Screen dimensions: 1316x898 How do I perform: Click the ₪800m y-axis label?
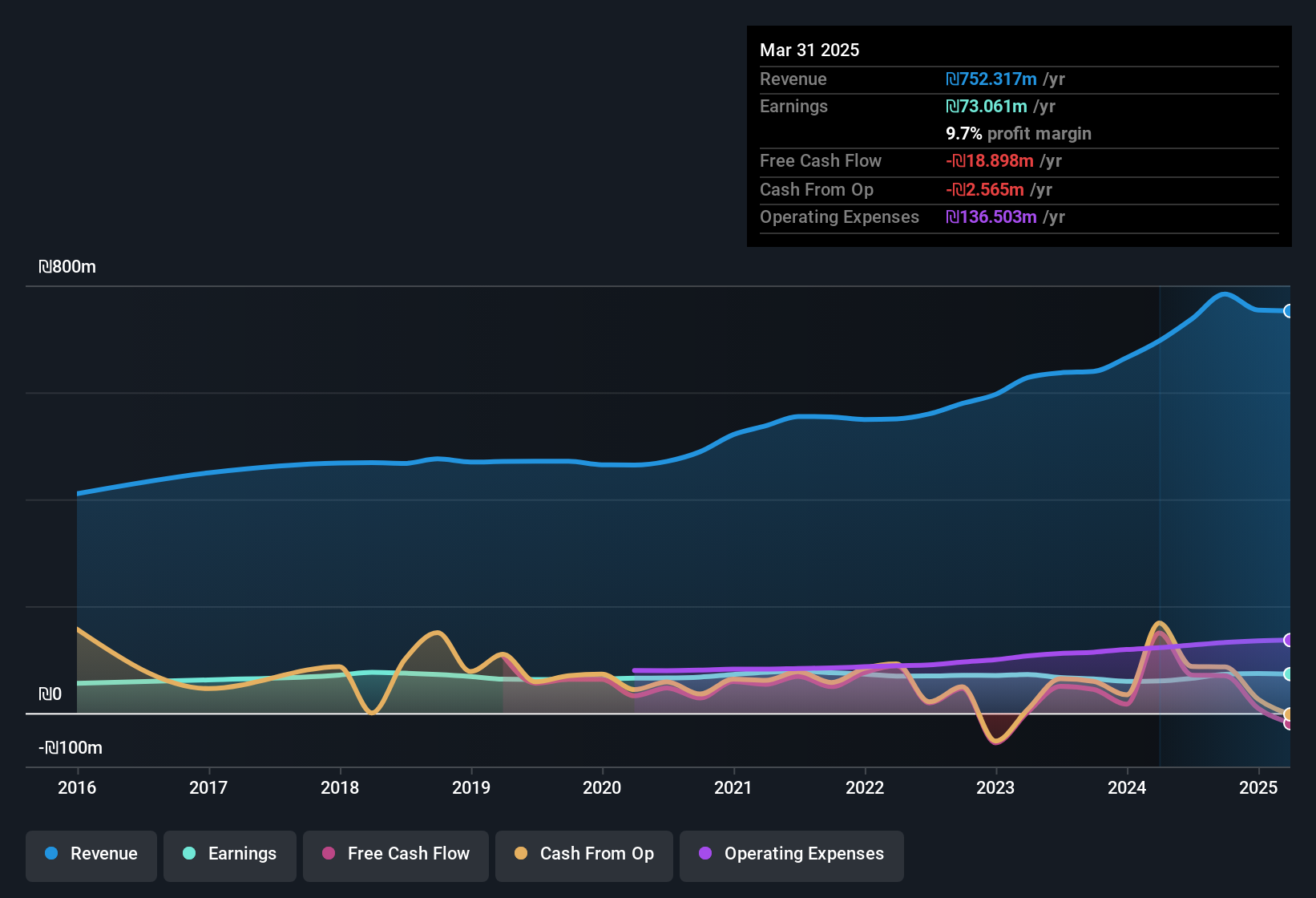pyautogui.click(x=67, y=267)
